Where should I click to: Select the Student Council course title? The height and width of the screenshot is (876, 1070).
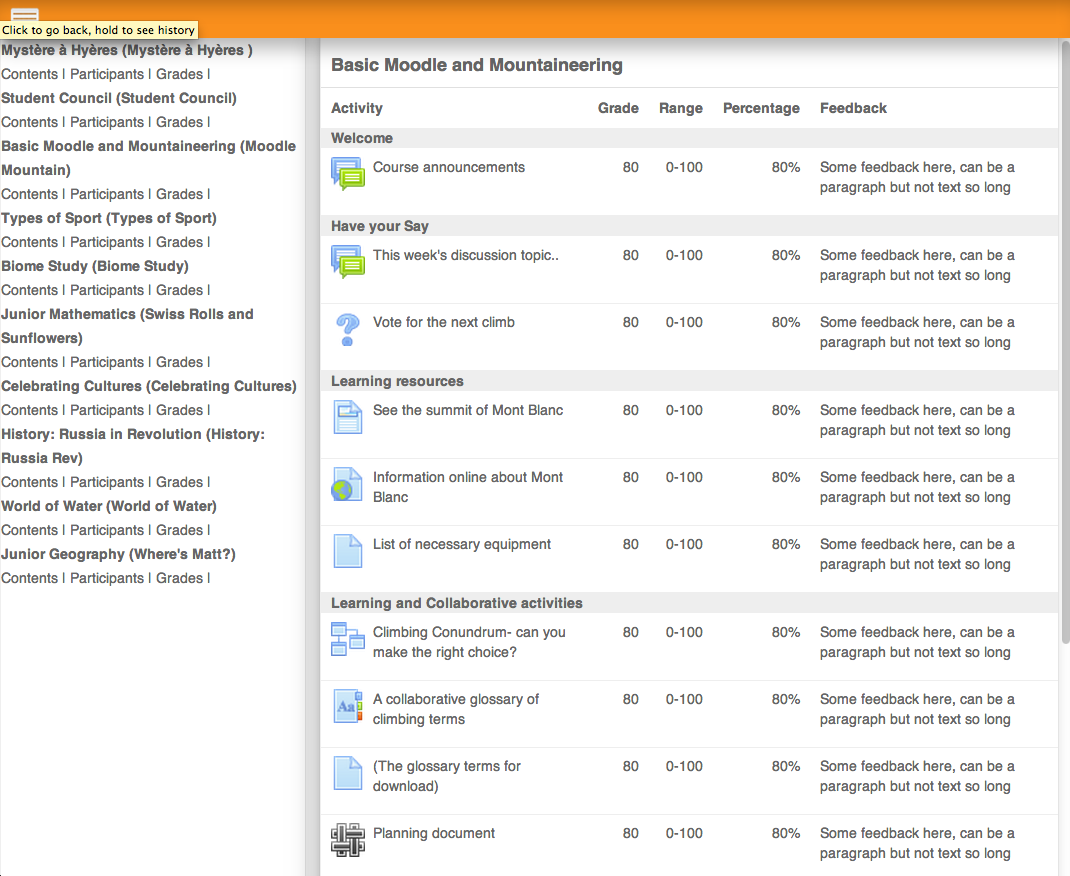(x=119, y=98)
